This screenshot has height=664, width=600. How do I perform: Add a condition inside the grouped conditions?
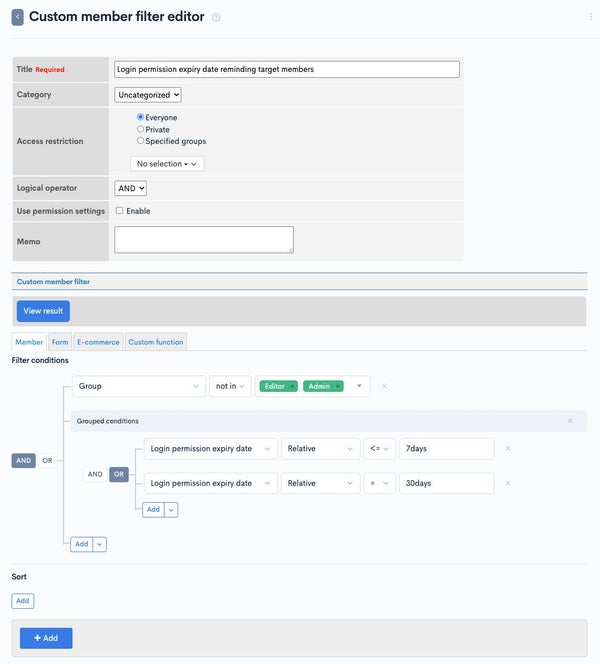tap(153, 510)
